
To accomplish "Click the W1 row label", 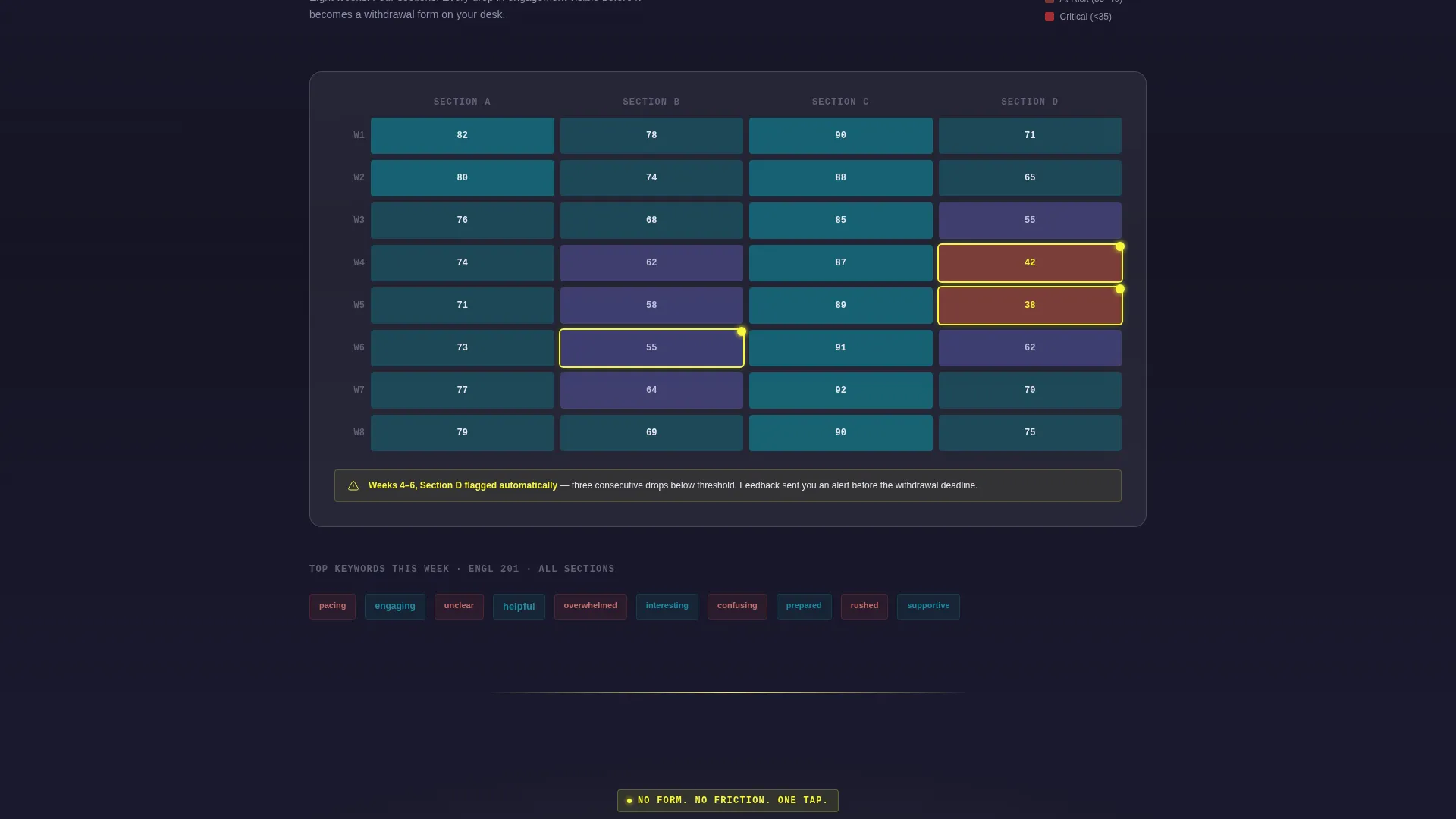I will tap(359, 136).
